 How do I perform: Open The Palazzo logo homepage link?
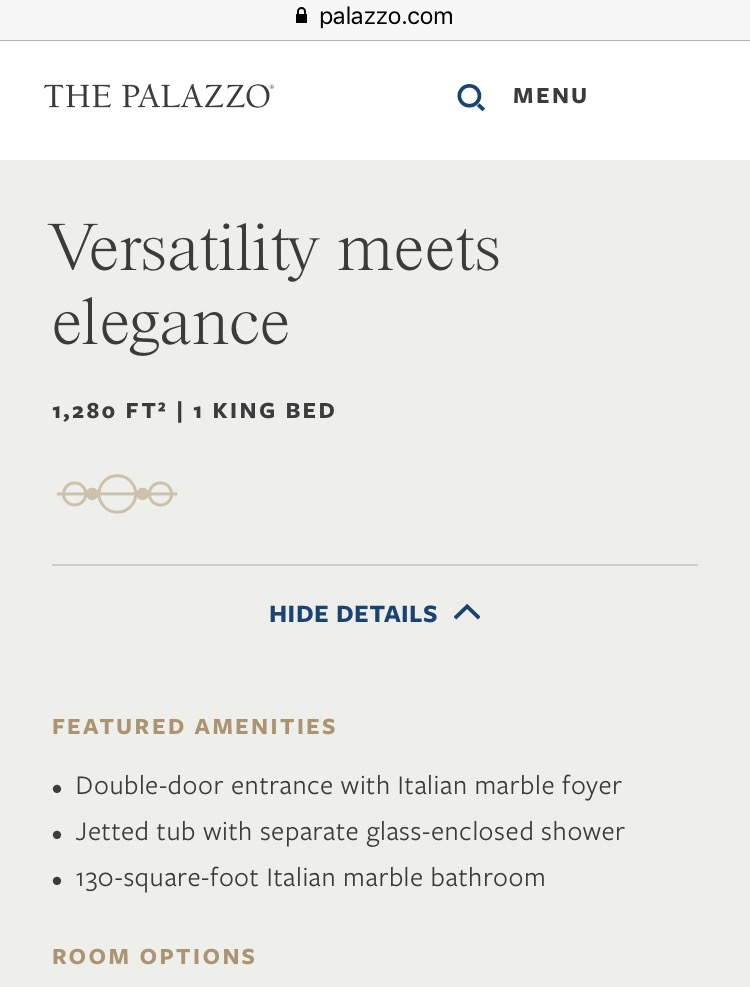pyautogui.click(x=159, y=96)
